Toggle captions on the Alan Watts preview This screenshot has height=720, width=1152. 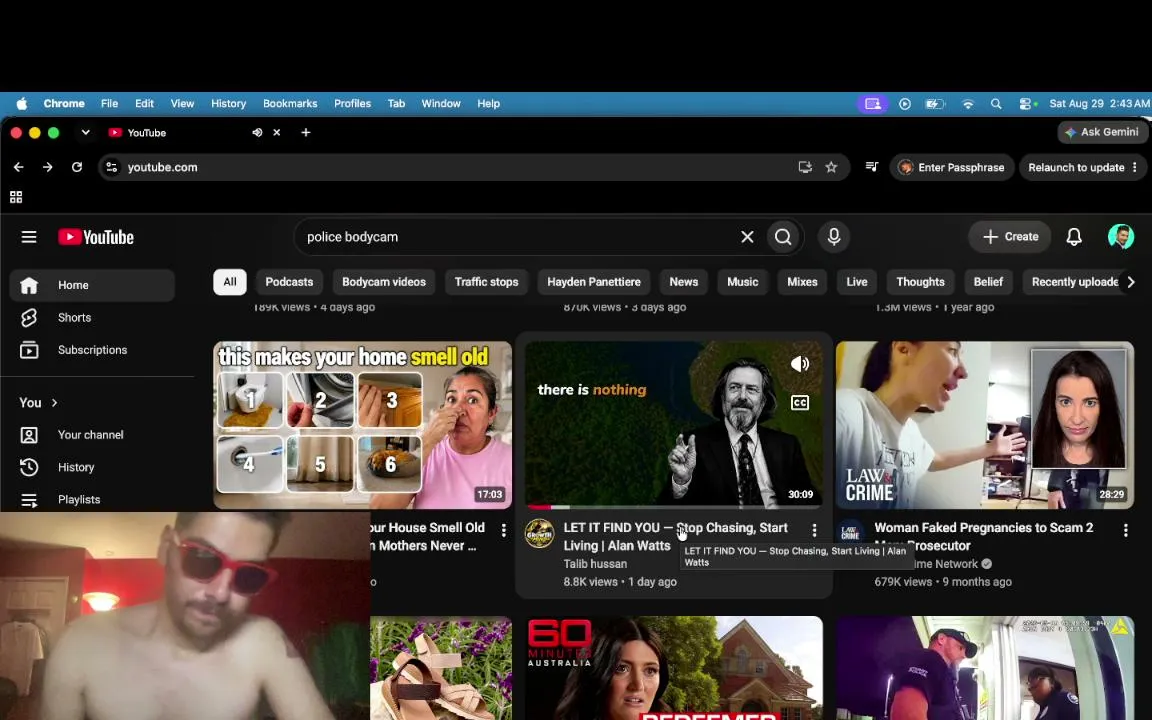(x=799, y=403)
